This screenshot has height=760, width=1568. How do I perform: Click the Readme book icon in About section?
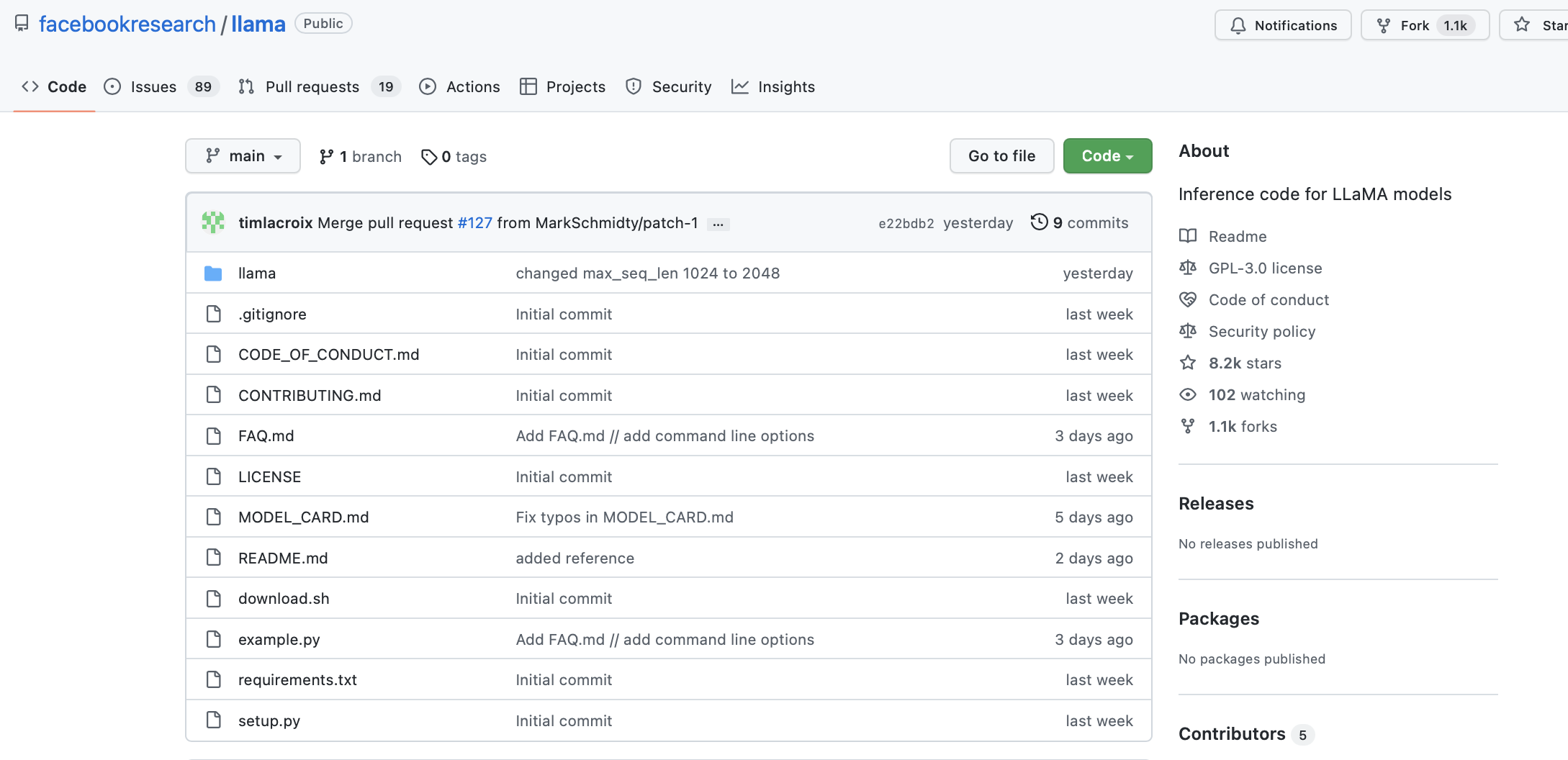1188,236
